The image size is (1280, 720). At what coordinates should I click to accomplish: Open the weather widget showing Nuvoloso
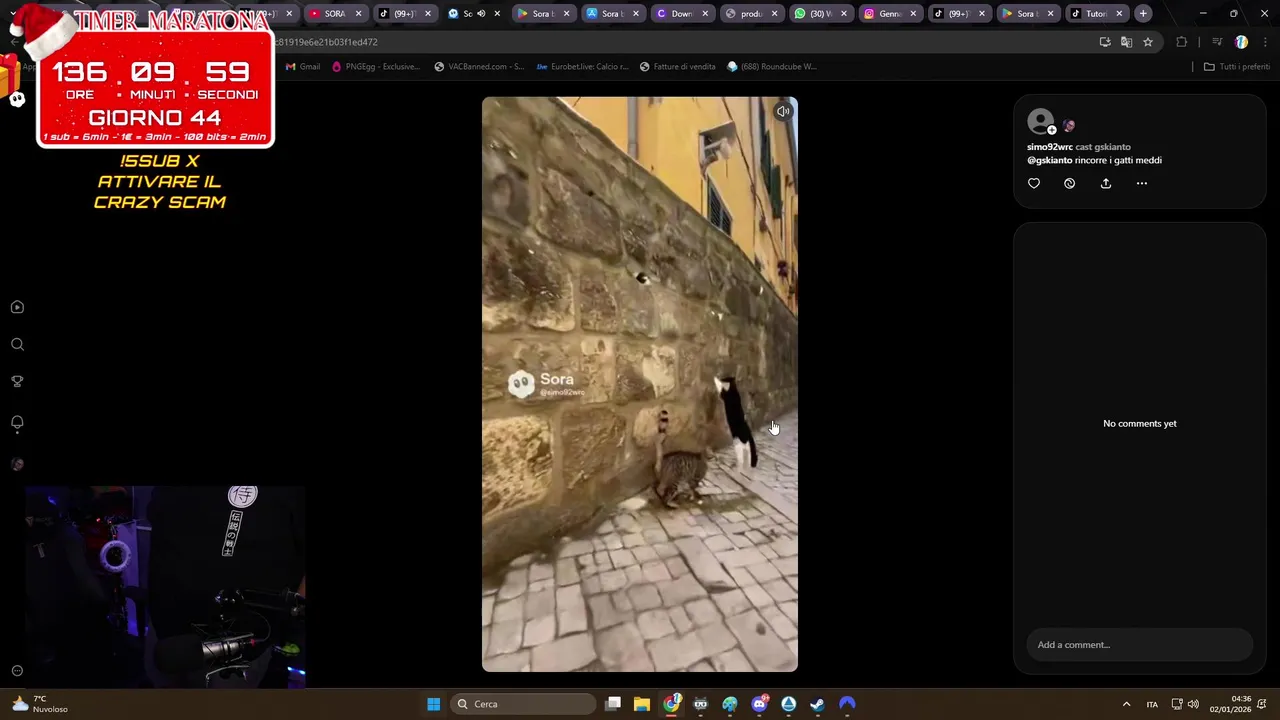pos(40,704)
